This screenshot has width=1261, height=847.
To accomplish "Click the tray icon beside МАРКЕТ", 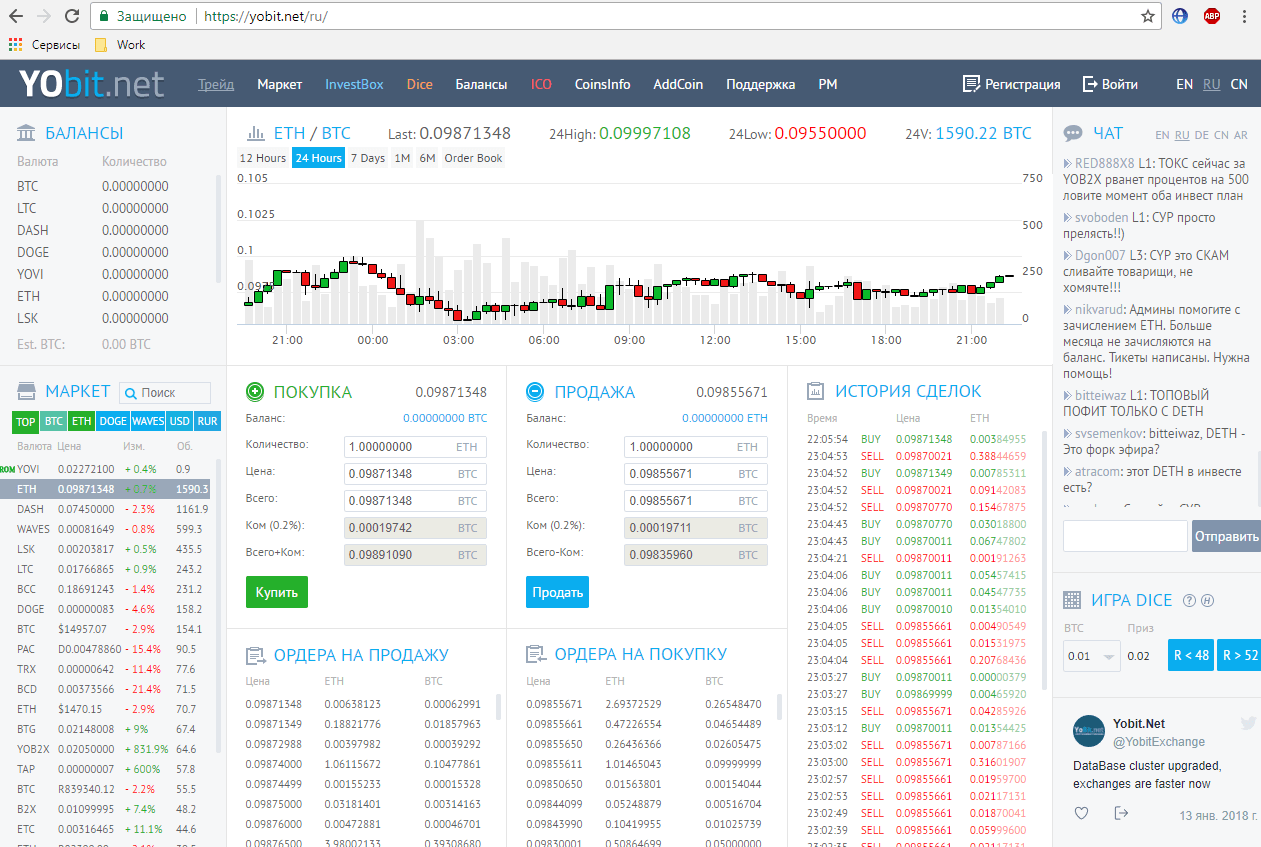I will (x=25, y=392).
